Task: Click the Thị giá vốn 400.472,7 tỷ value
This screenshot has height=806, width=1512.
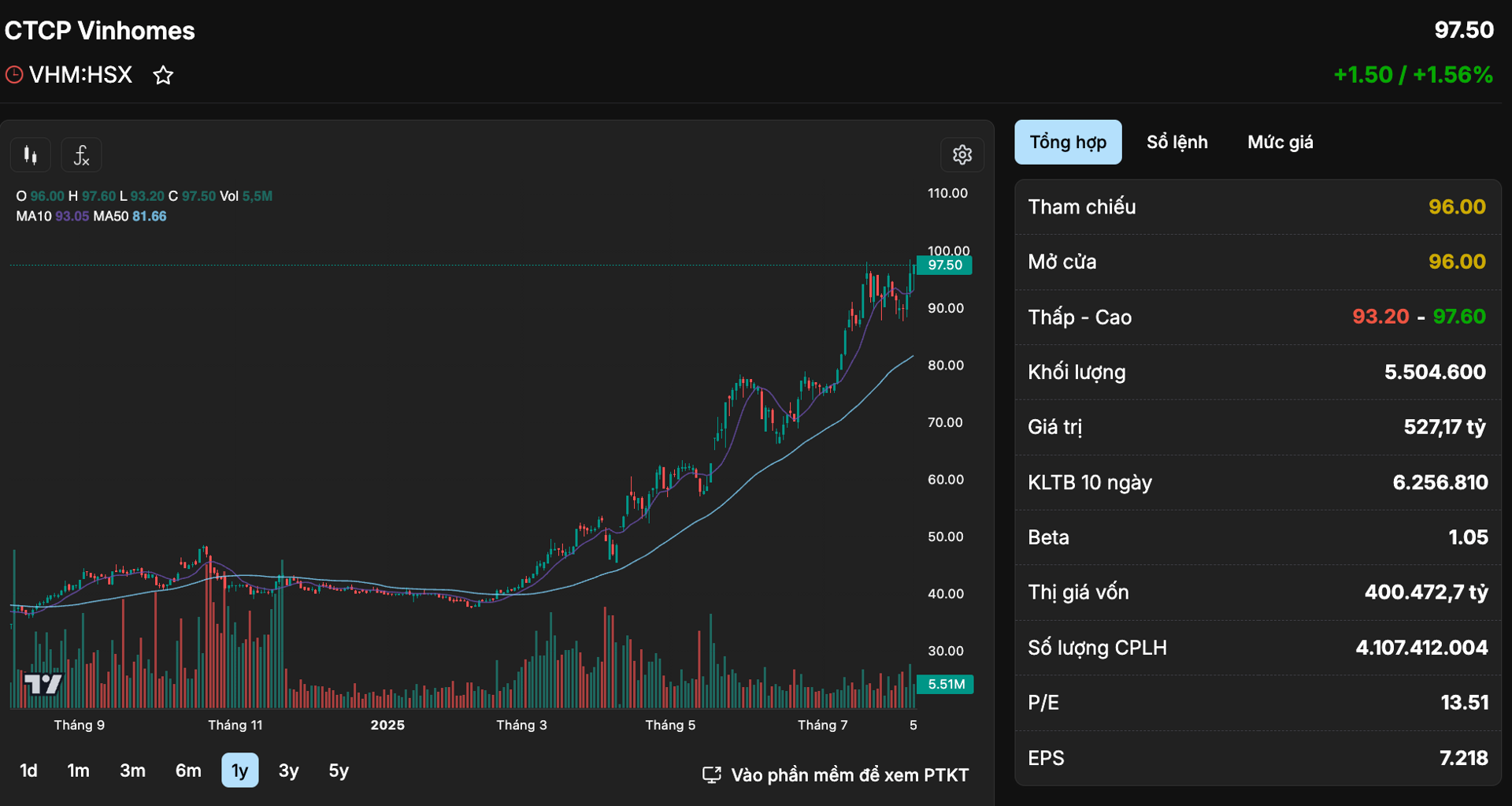Action: coord(1426,592)
